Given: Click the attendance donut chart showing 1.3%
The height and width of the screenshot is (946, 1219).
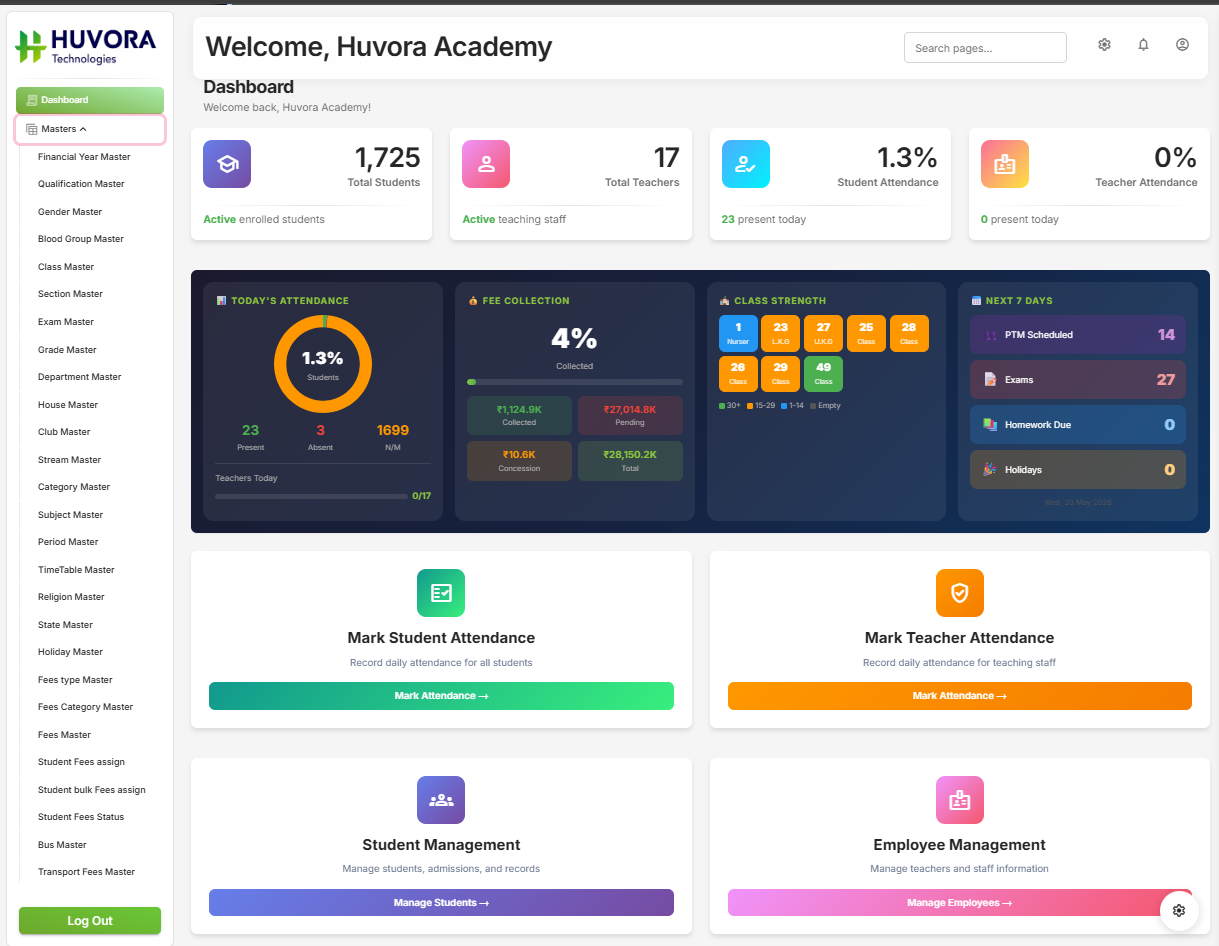Looking at the screenshot, I should coord(323,364).
